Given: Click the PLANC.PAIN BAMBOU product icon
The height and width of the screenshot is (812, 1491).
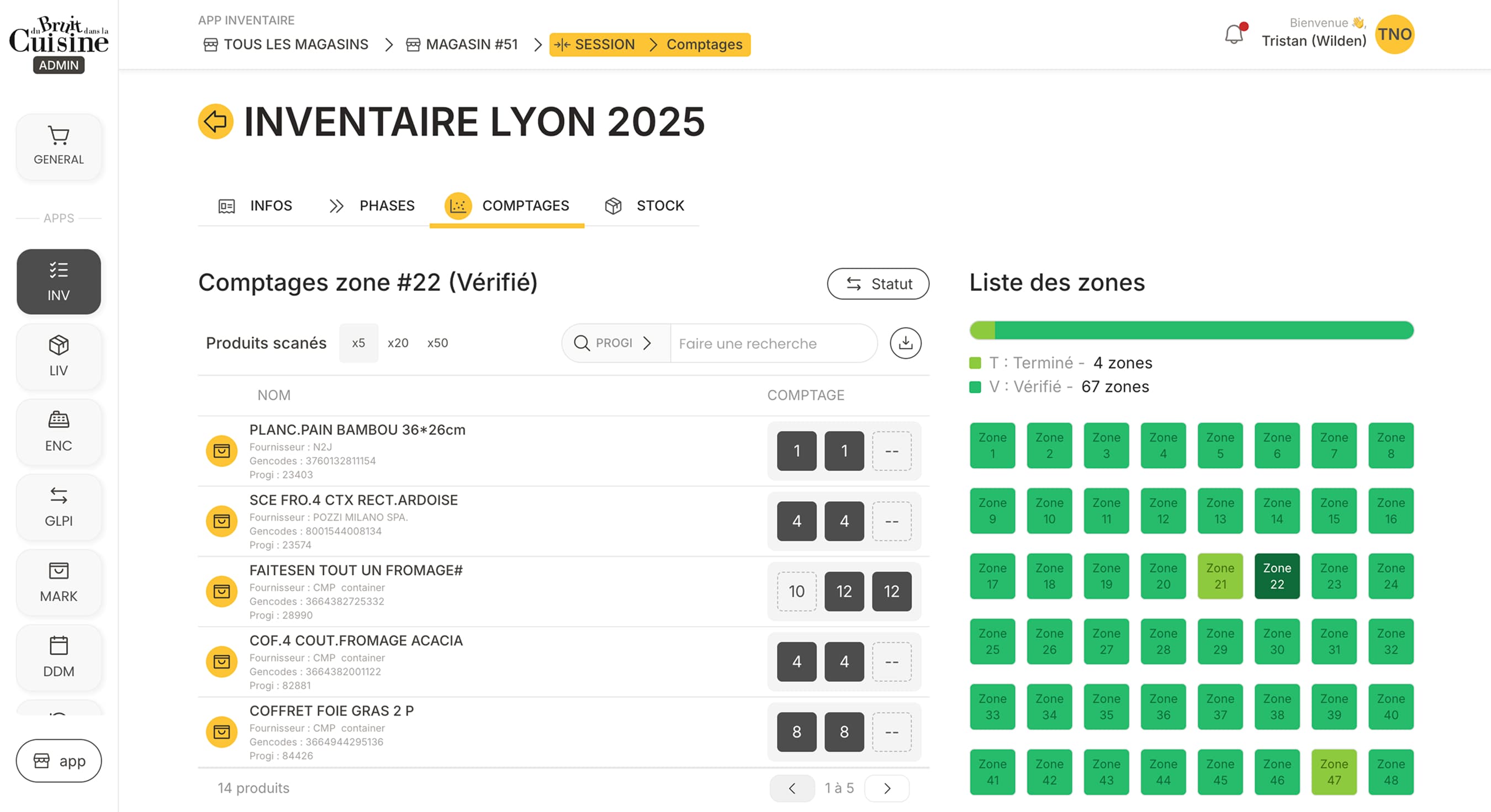Looking at the screenshot, I should coord(221,451).
